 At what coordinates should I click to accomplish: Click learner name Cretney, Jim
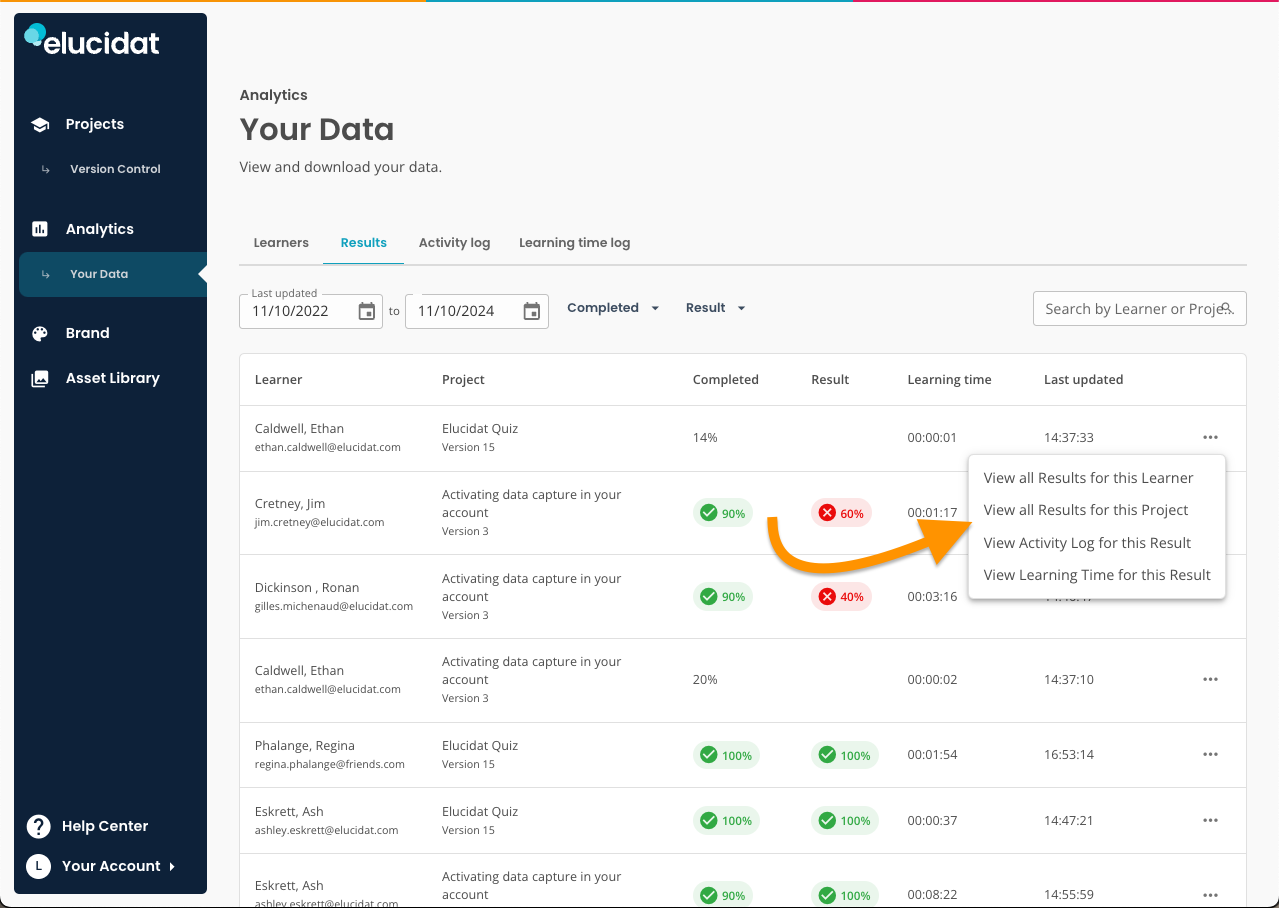coord(290,504)
